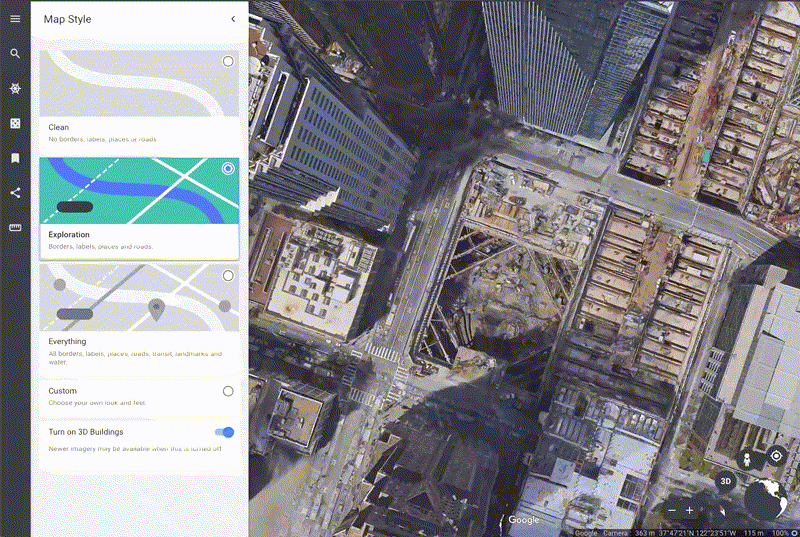The height and width of the screenshot is (537, 800).
Task: Click the coordinates readout in status bar
Action: 697,533
